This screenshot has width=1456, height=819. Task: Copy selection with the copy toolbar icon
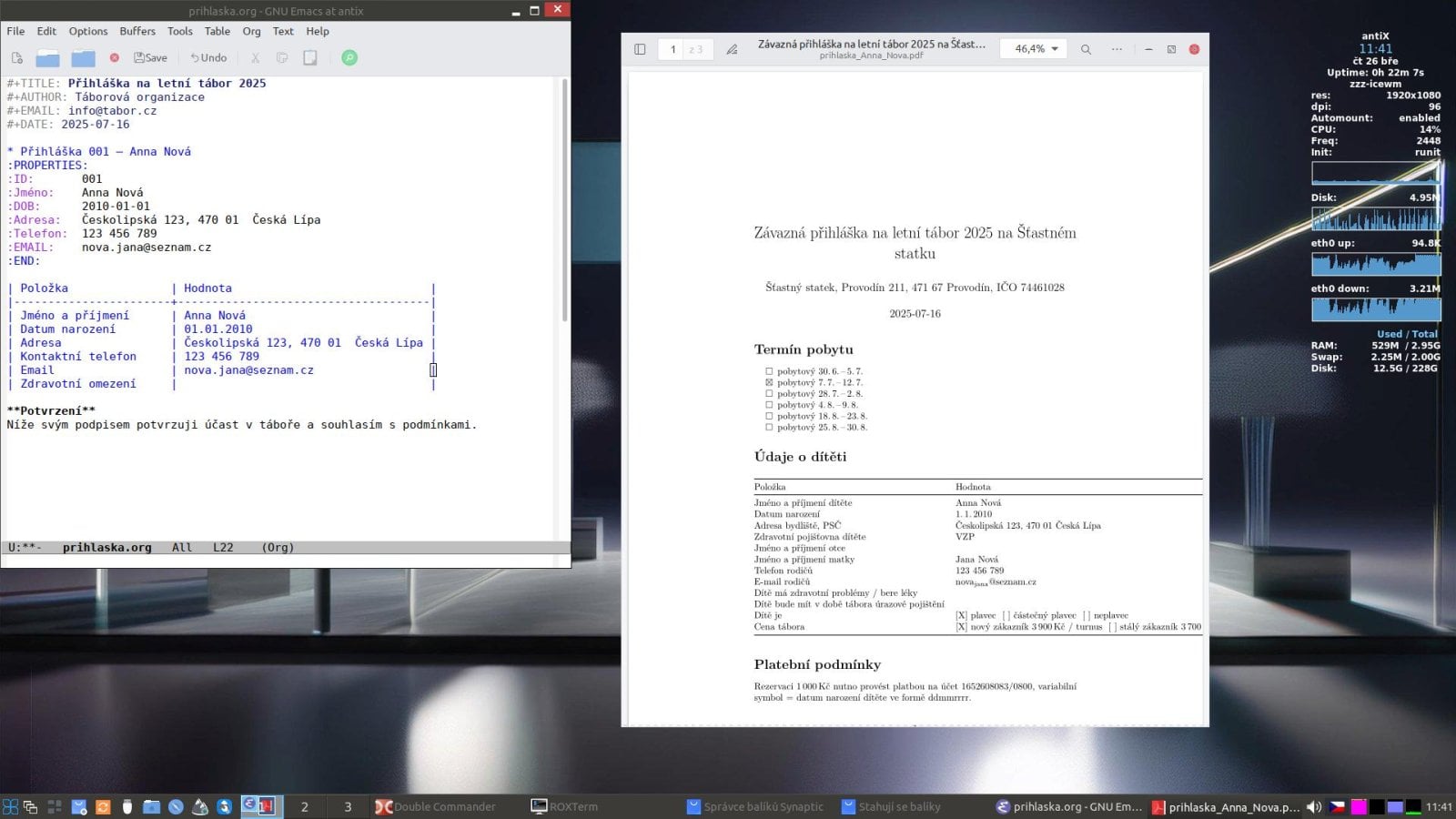point(282,57)
